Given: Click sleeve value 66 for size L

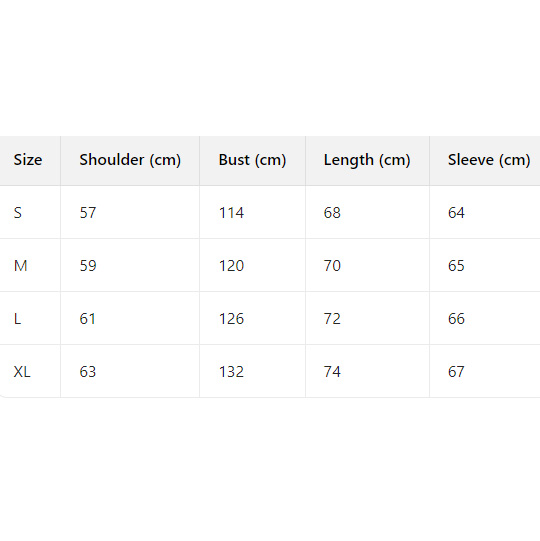Looking at the screenshot, I should pos(456,319).
